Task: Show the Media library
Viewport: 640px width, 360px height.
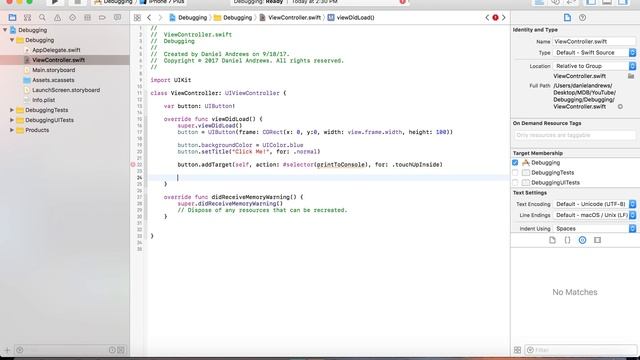Action: 598,240
